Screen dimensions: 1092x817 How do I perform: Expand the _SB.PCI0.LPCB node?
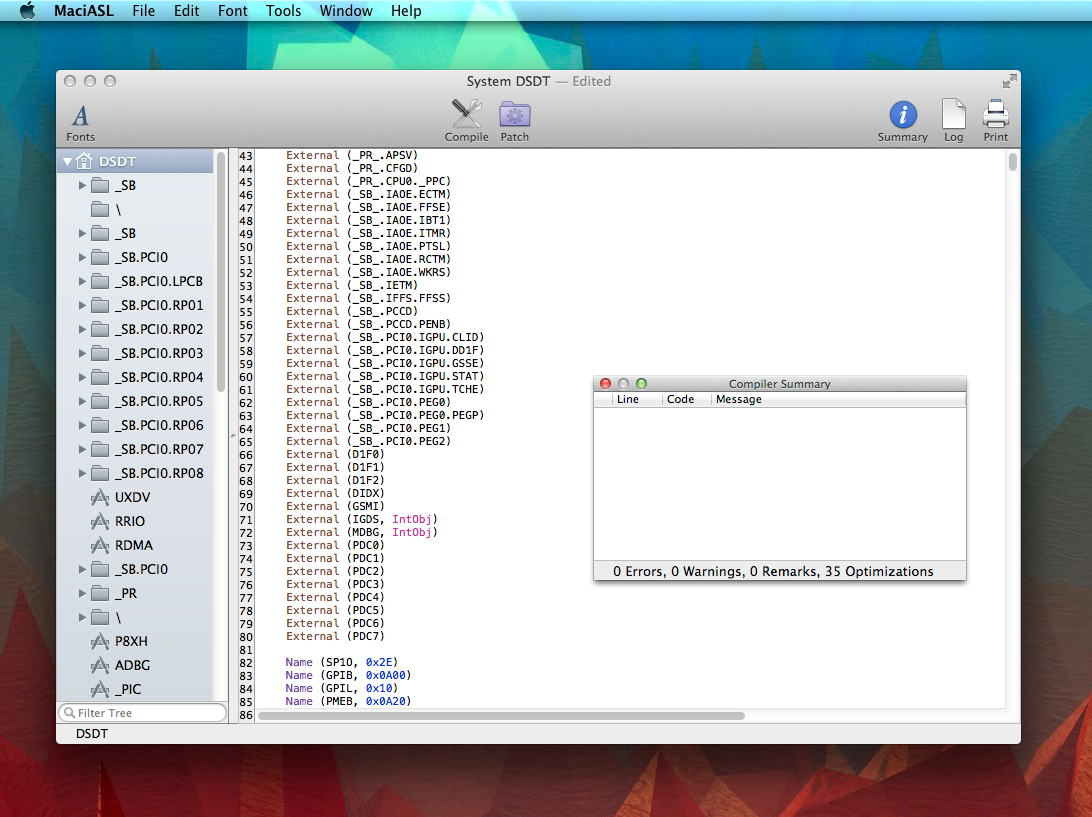click(82, 281)
